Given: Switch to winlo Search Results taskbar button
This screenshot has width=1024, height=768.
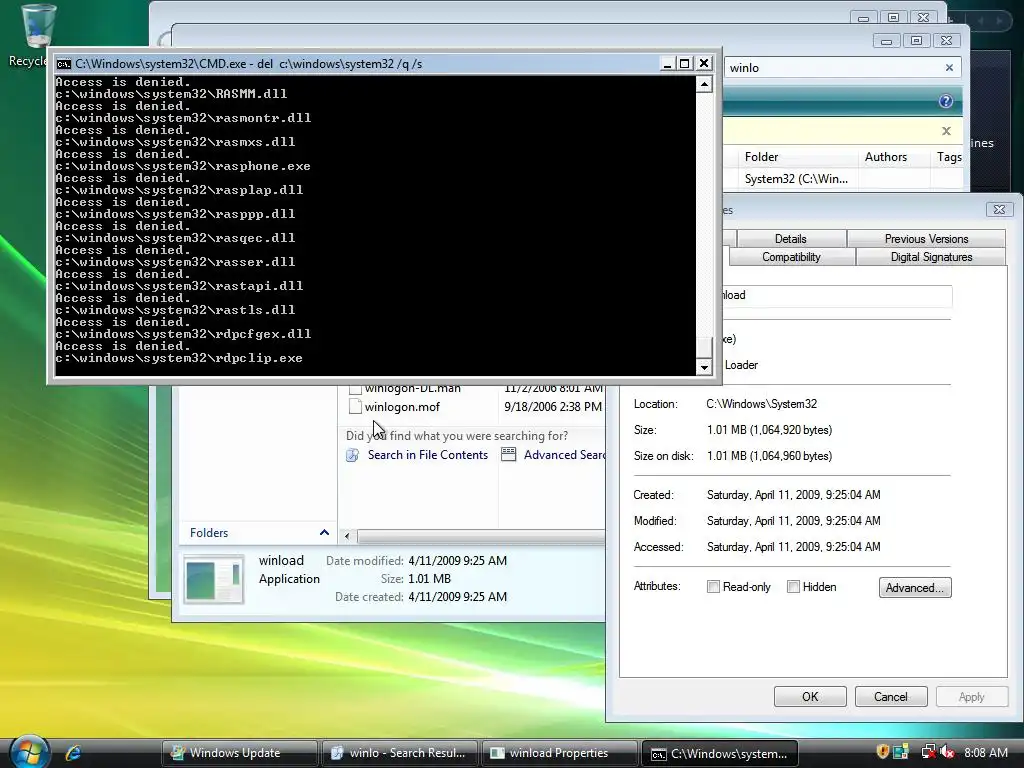Looking at the screenshot, I should [x=400, y=753].
